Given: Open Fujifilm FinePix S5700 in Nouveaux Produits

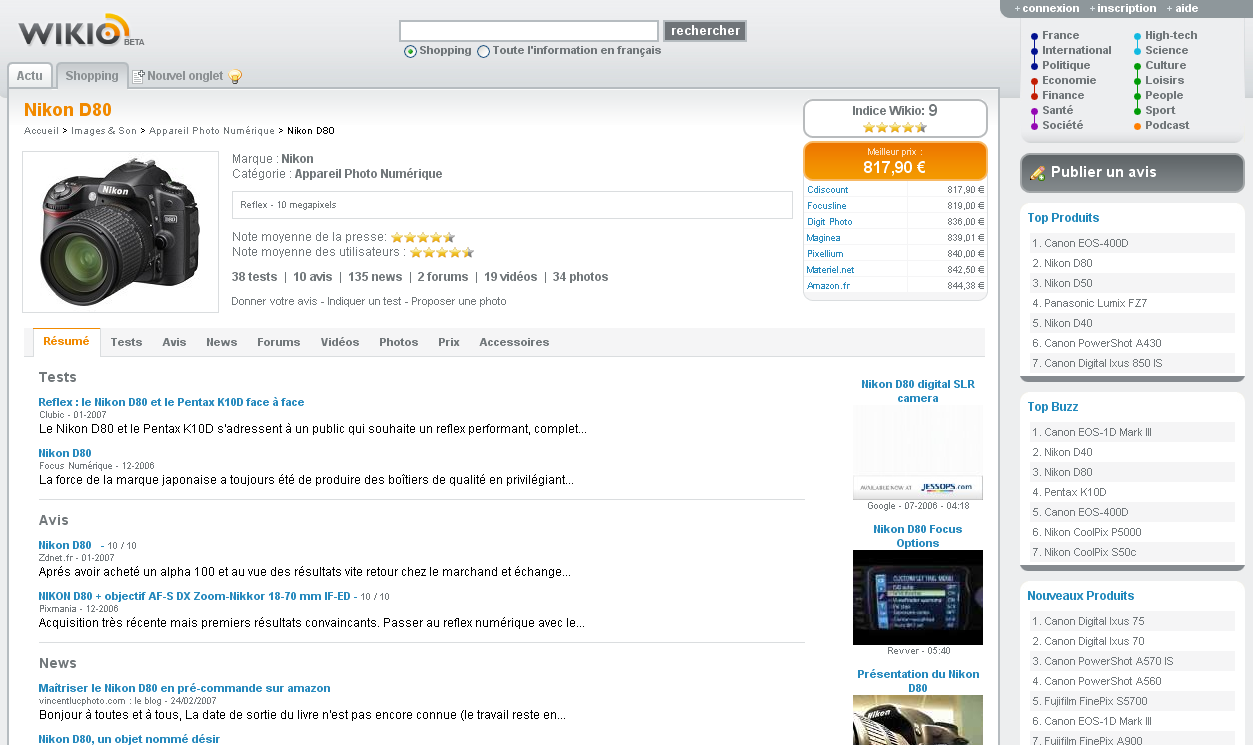Looking at the screenshot, I should (1095, 701).
